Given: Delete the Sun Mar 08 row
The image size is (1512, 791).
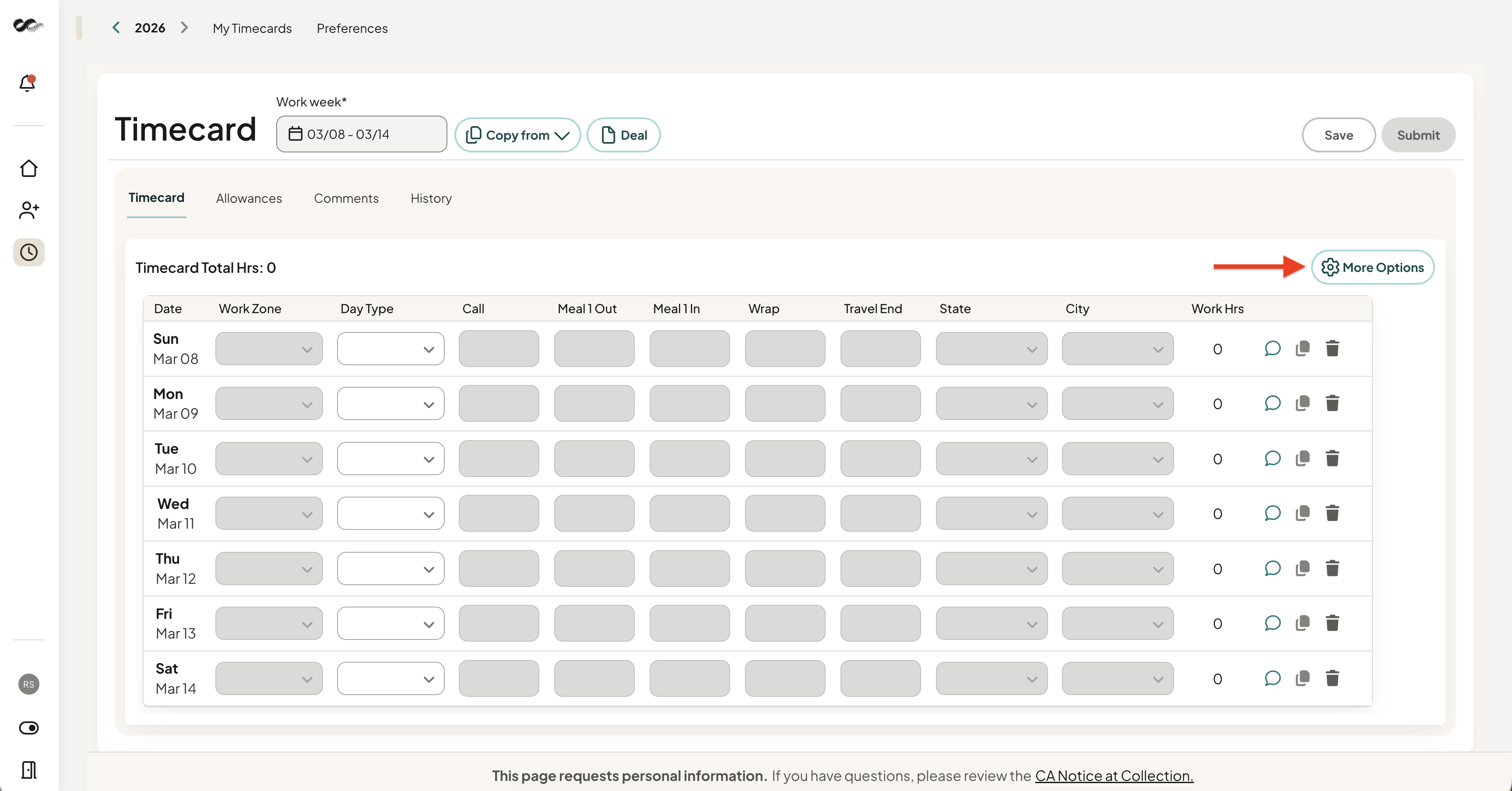Looking at the screenshot, I should point(1333,349).
